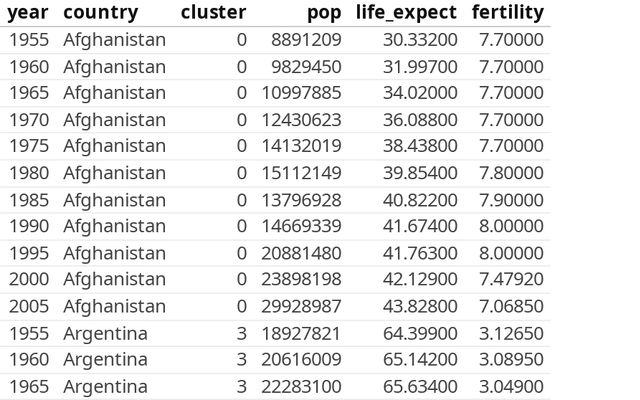The image size is (640, 400).
Task: Click the fertility column header
Action: (510, 13)
